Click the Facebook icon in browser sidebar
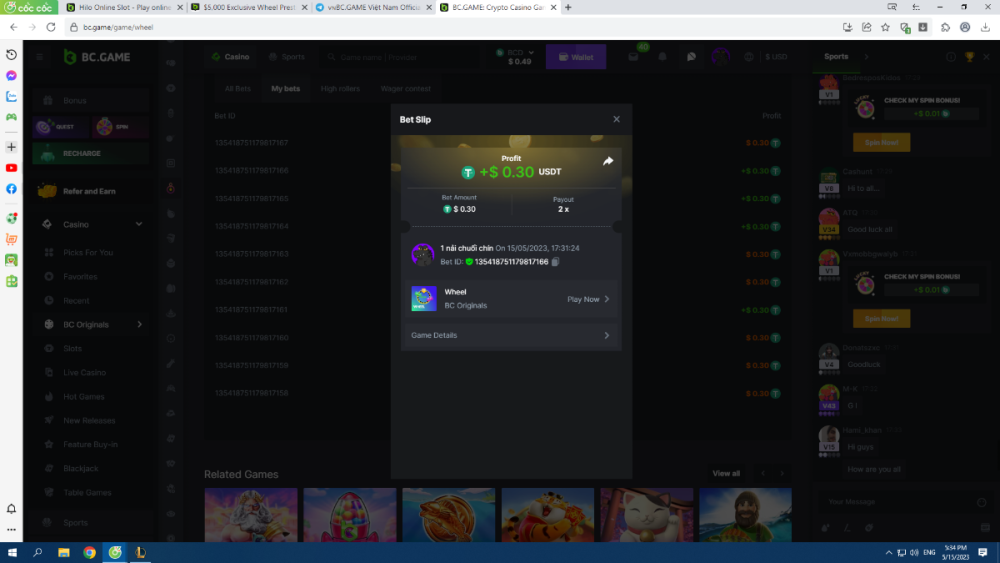1000x563 pixels. [x=11, y=189]
